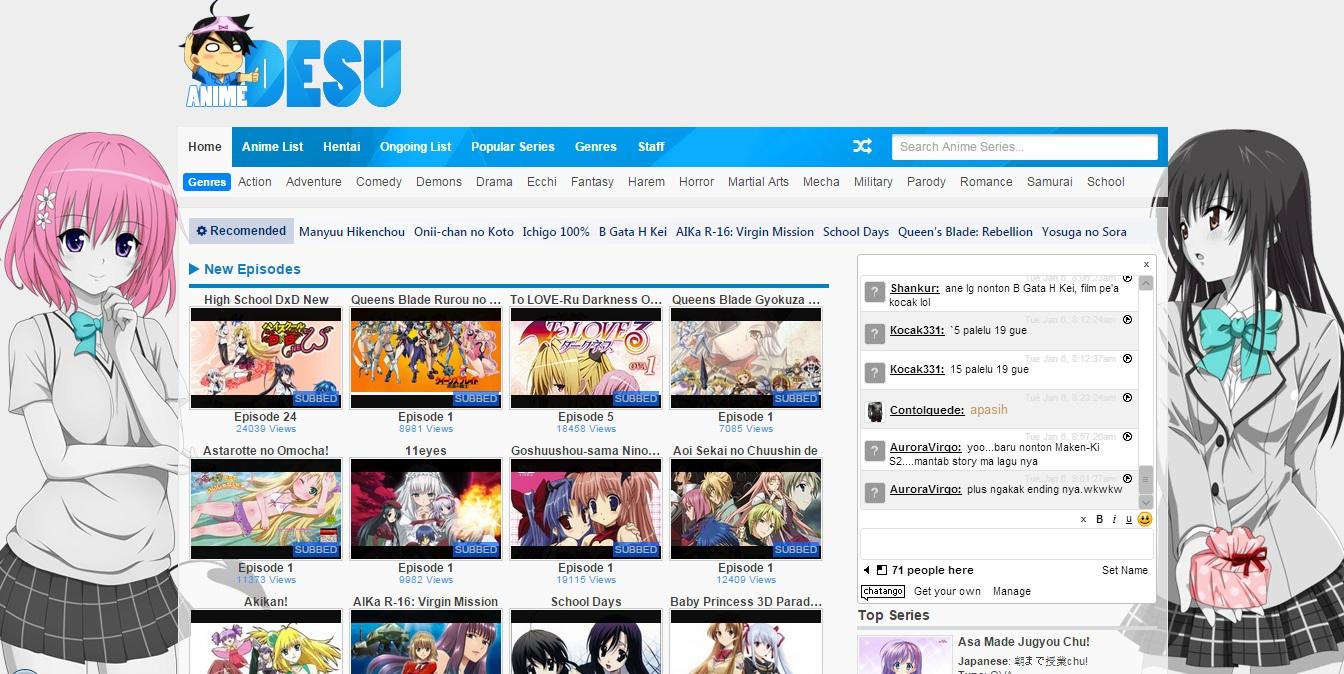Open the Ongoing List menu
The image size is (1344, 674).
pos(415,147)
